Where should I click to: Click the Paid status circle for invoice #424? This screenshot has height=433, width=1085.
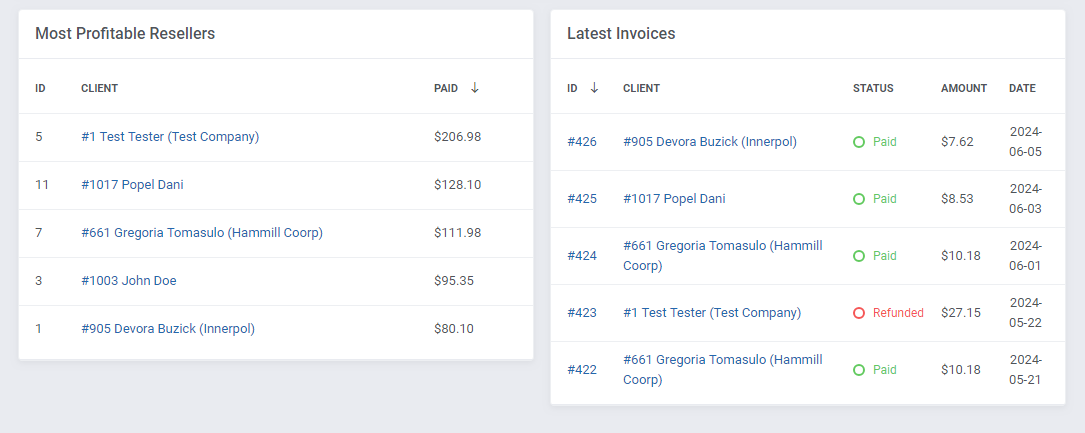tap(859, 256)
